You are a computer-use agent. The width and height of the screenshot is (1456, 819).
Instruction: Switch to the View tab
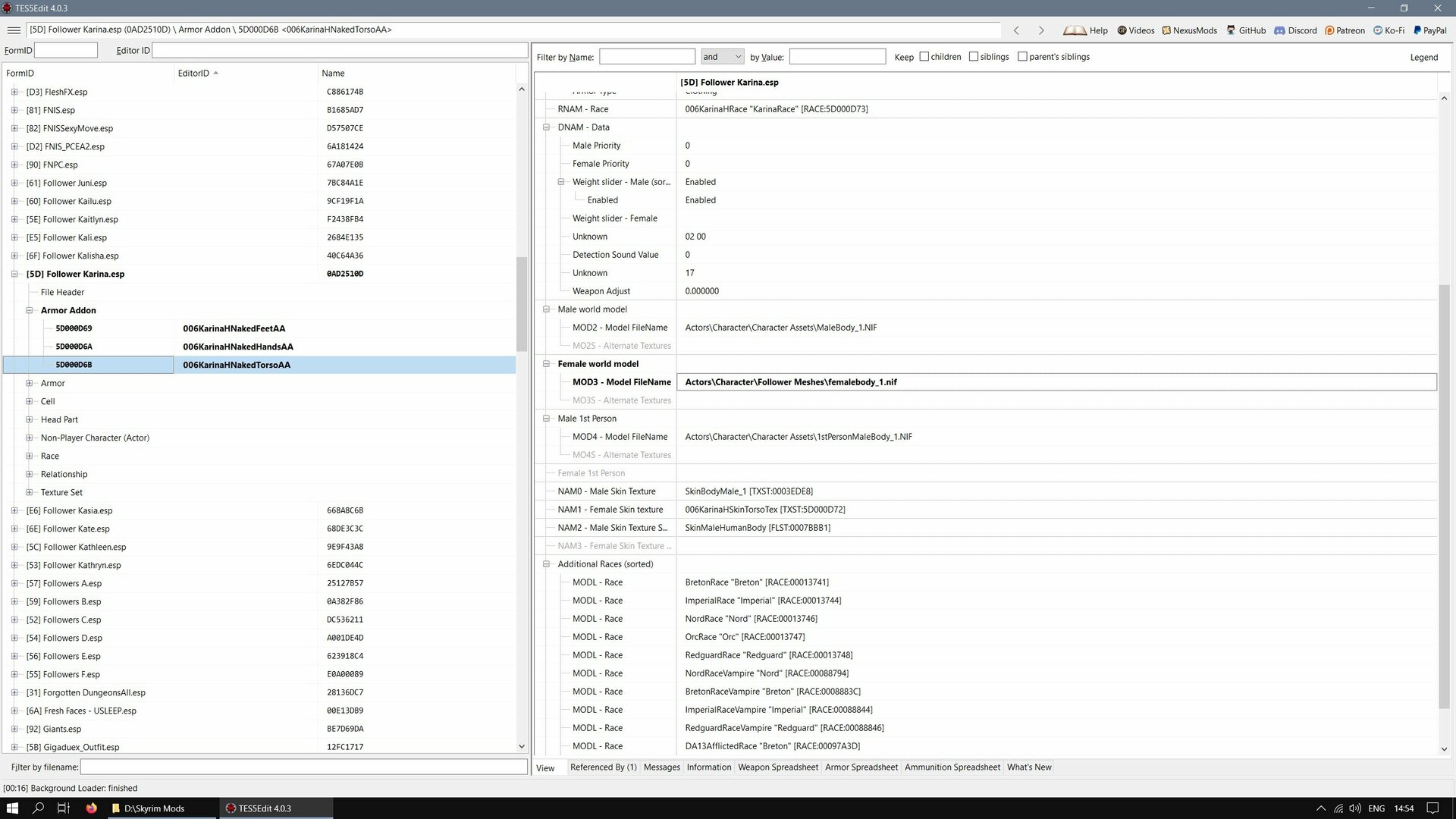[546, 768]
